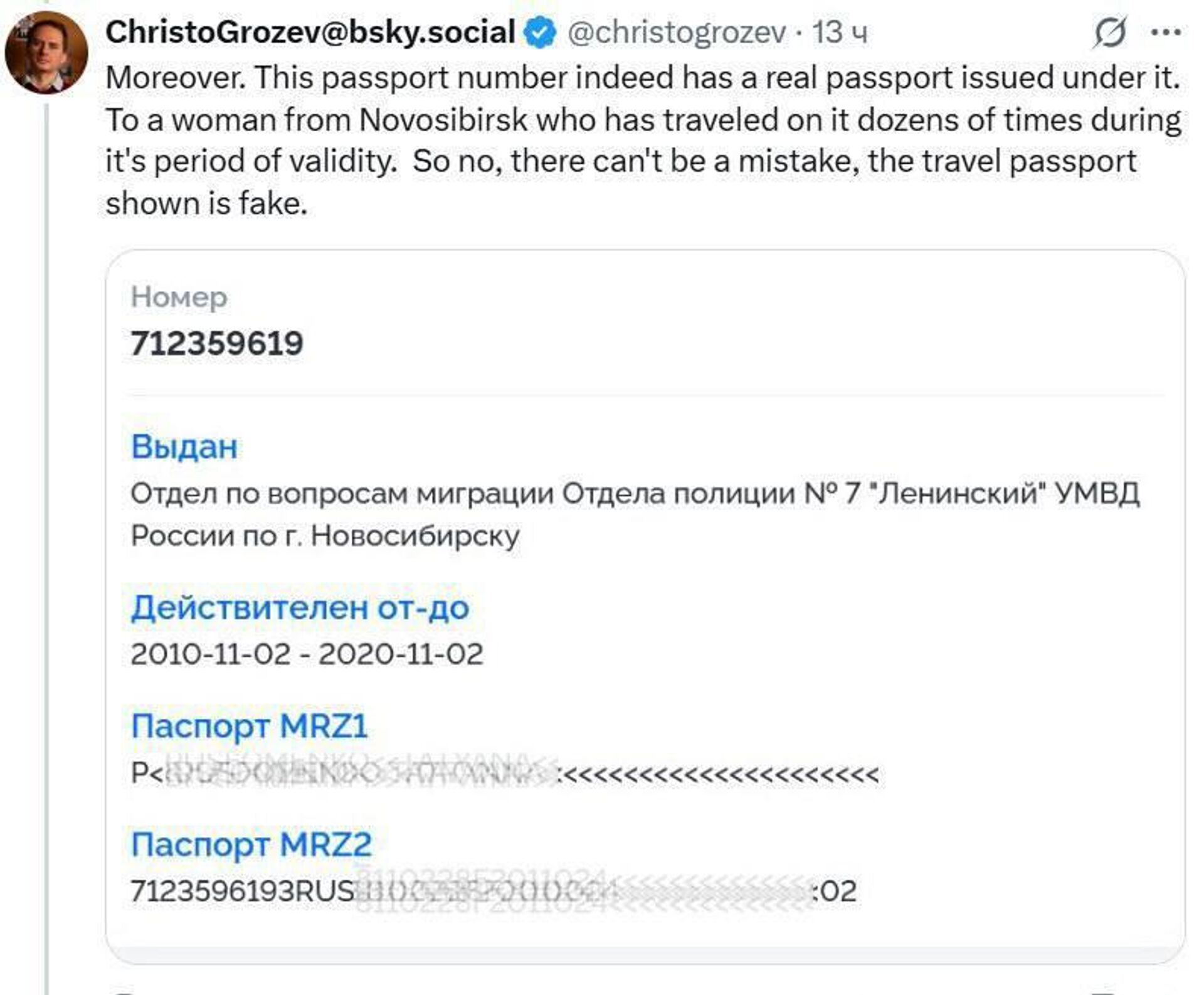
Task: Open the @christogrozev handle link
Action: click(676, 33)
